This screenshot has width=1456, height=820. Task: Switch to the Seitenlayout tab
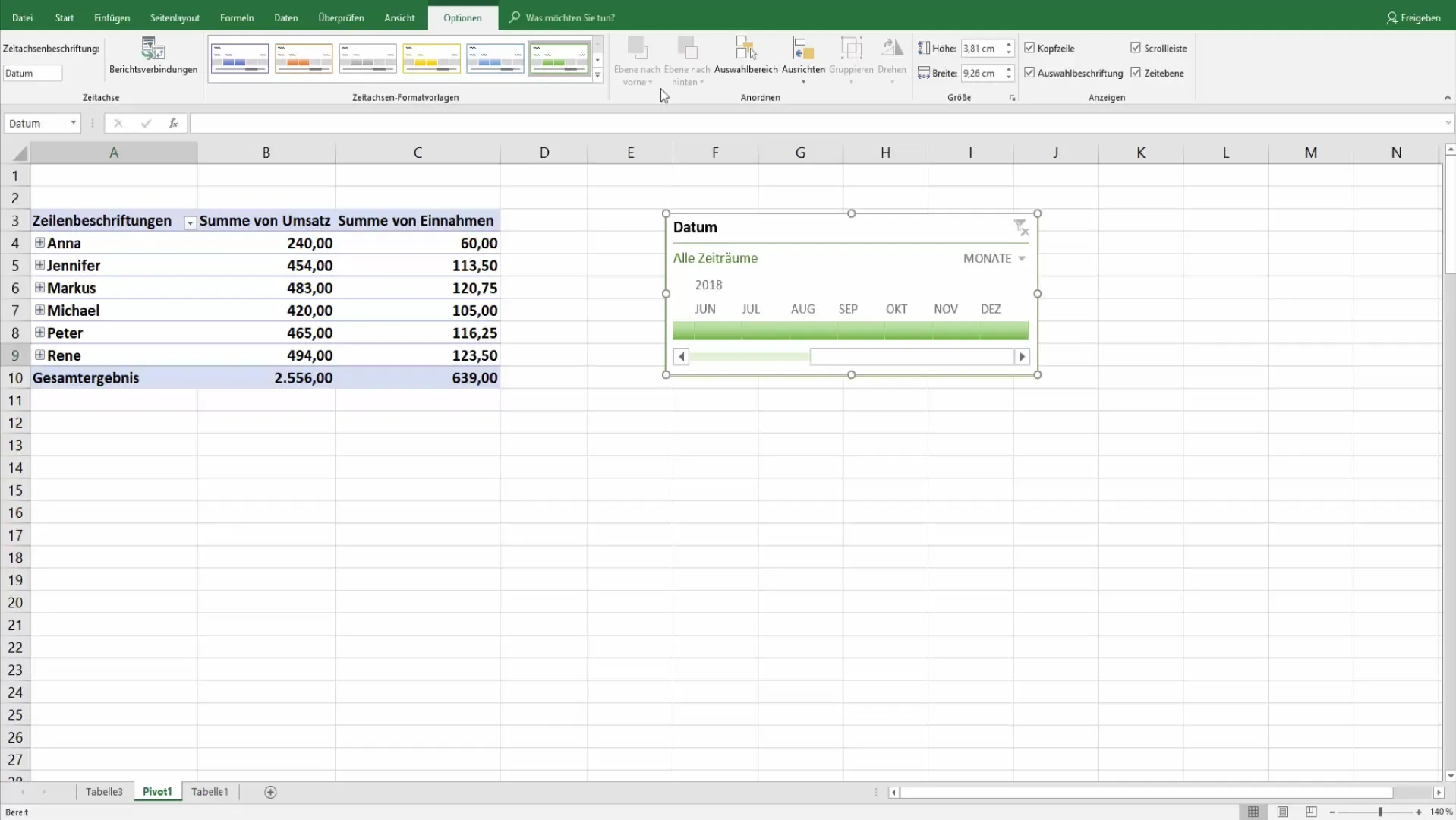point(175,17)
